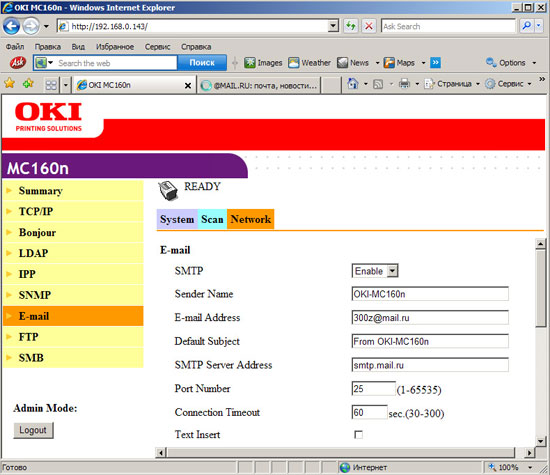Close the OKI MC160n browser tab
Viewport: 550px width, 475px height.
click(x=188, y=85)
